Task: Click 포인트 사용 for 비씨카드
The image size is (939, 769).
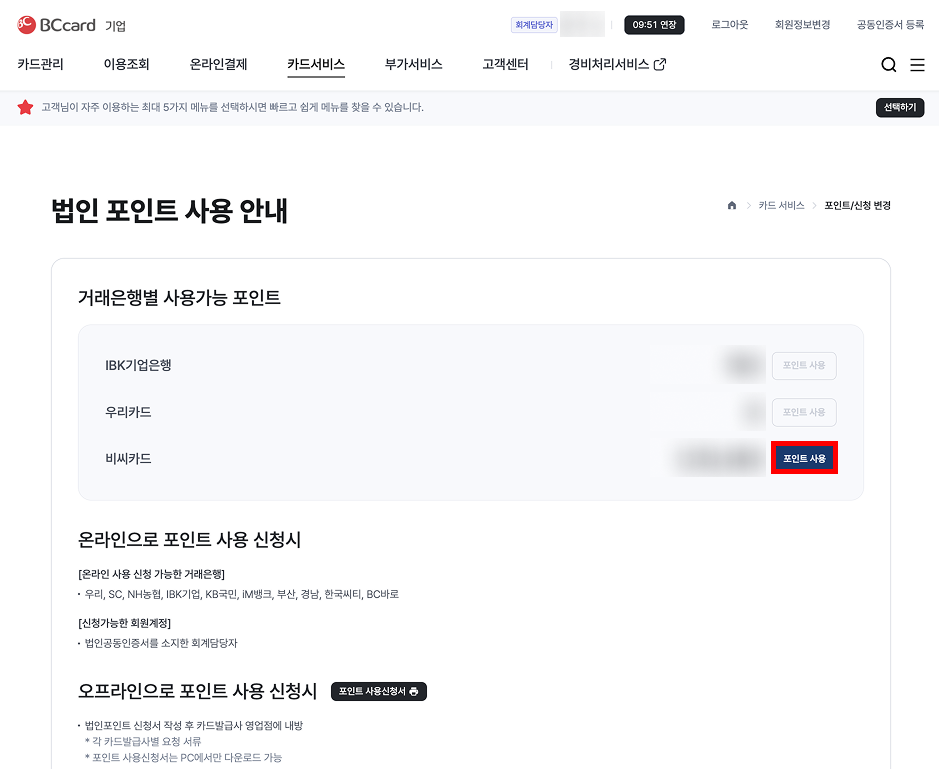Action: coord(804,458)
